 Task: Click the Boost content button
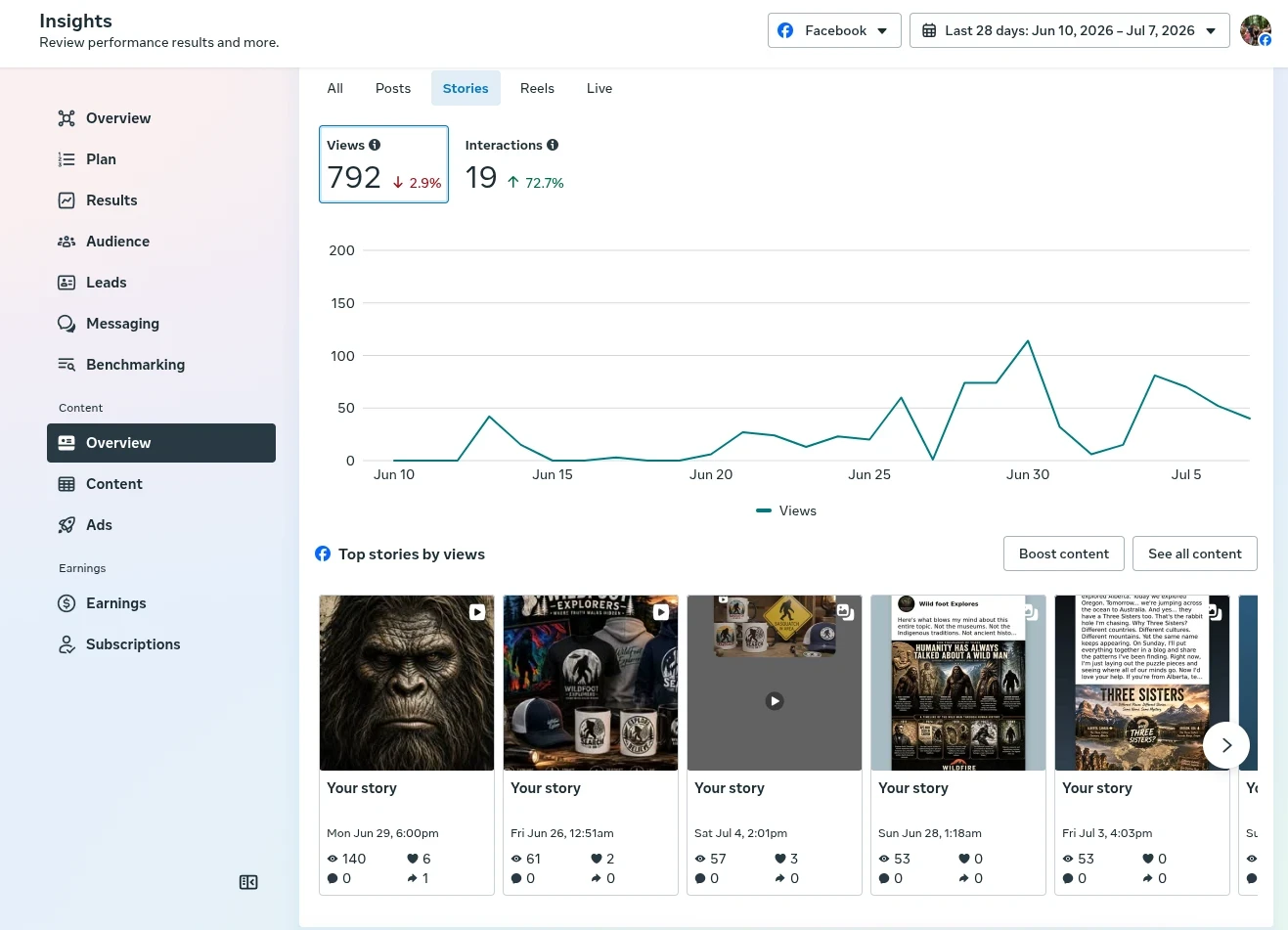coord(1064,554)
